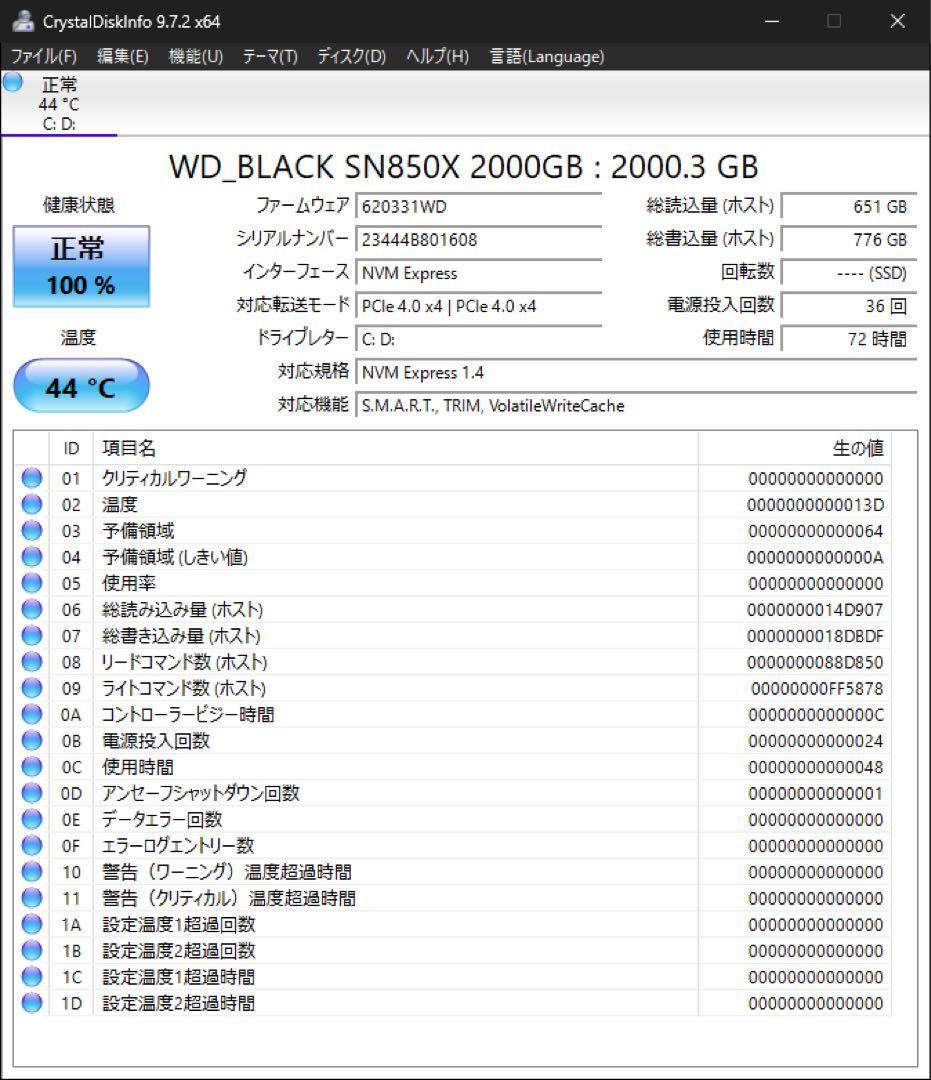
Task: Select the シリアルナンバー value field
Action: tap(480, 239)
